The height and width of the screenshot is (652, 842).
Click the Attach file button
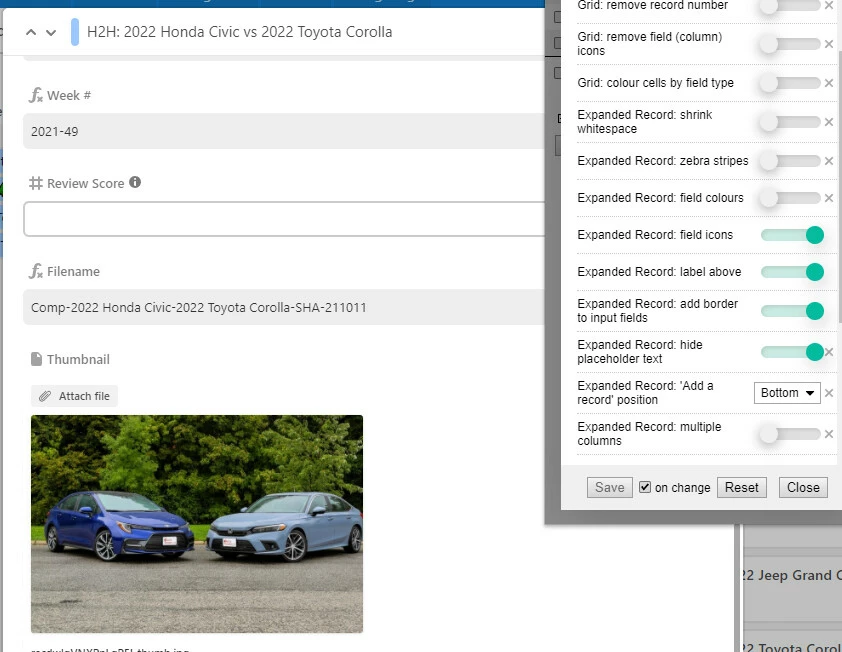[x=74, y=396]
